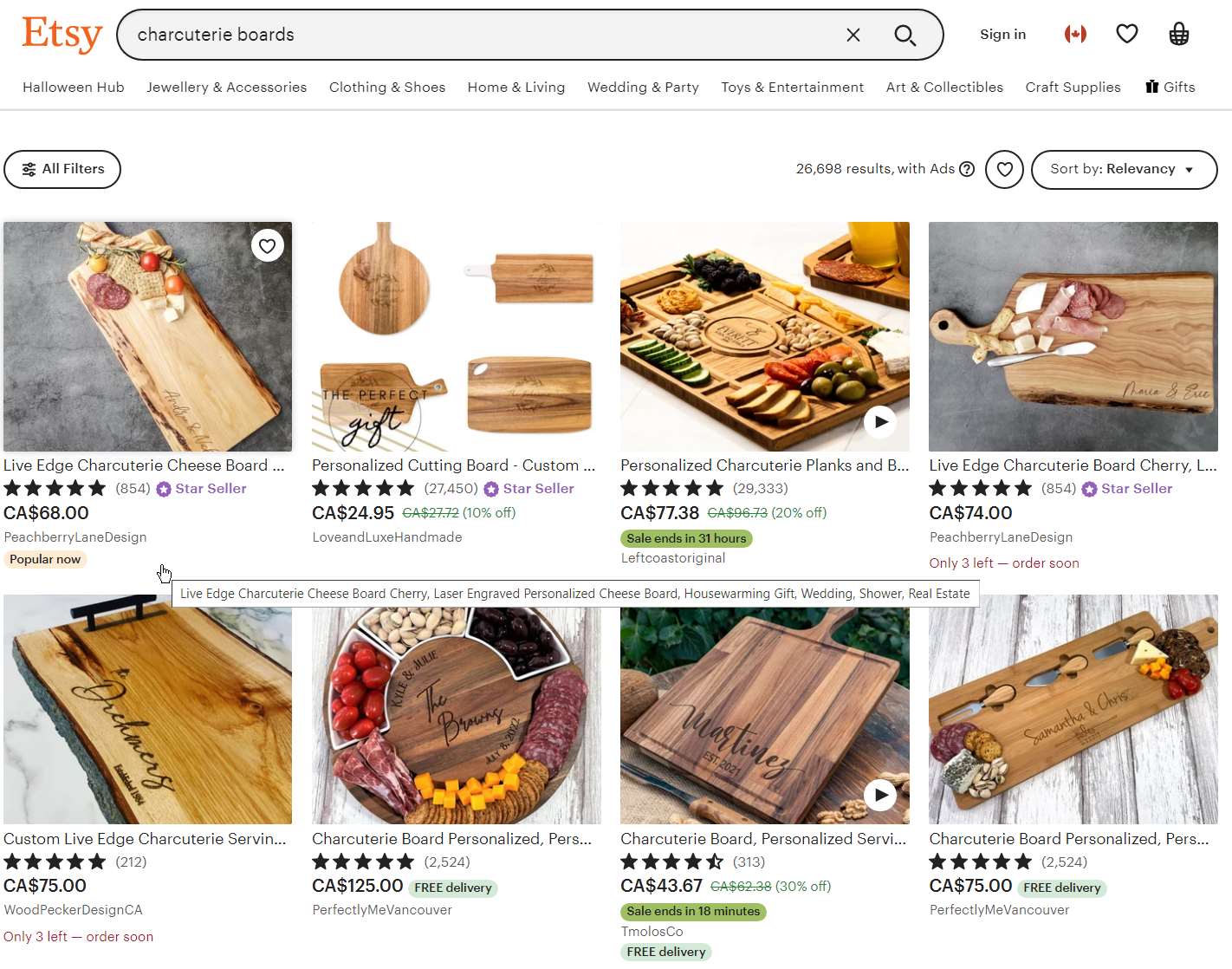Viewport: 1232px width, 969px height.
Task: Open the Home & Living category
Action: point(516,88)
